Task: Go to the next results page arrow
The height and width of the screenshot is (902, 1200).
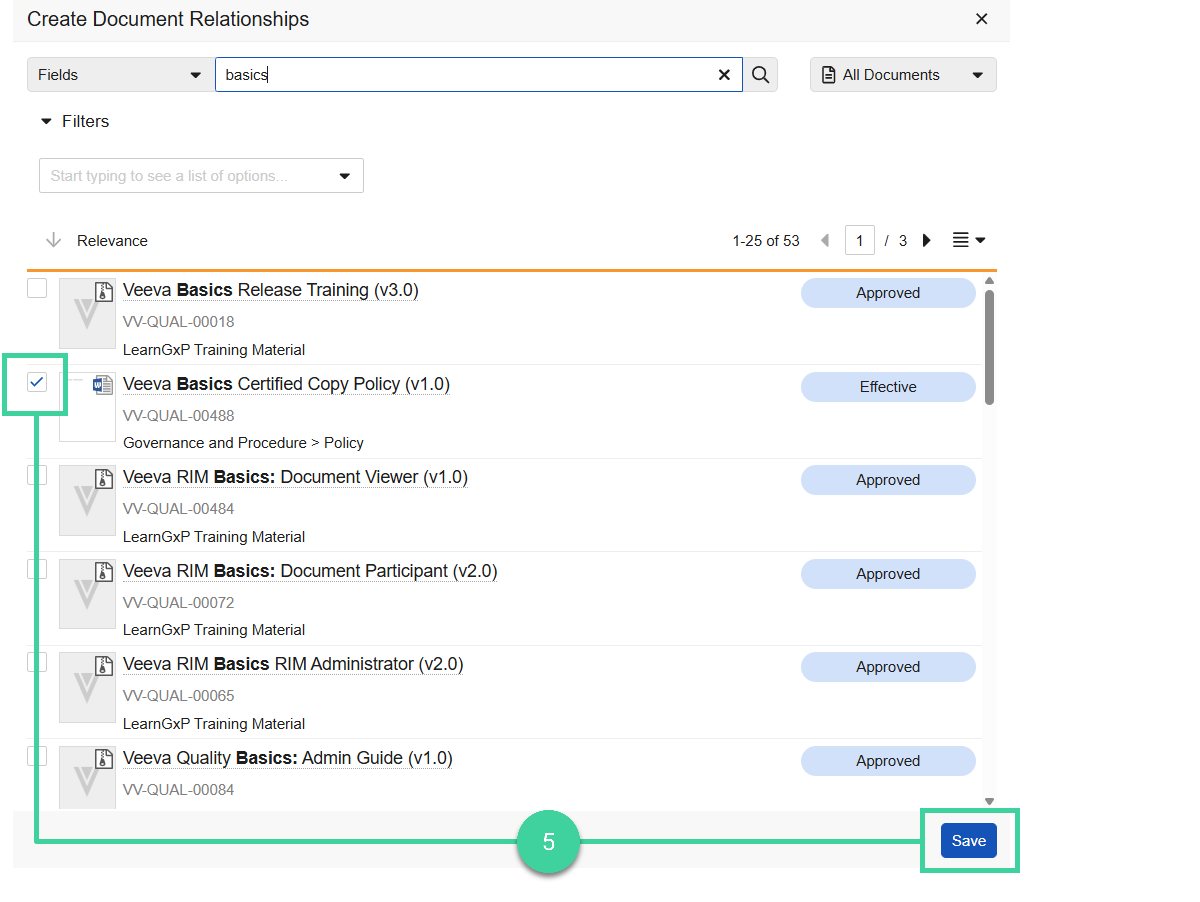Action: (926, 240)
